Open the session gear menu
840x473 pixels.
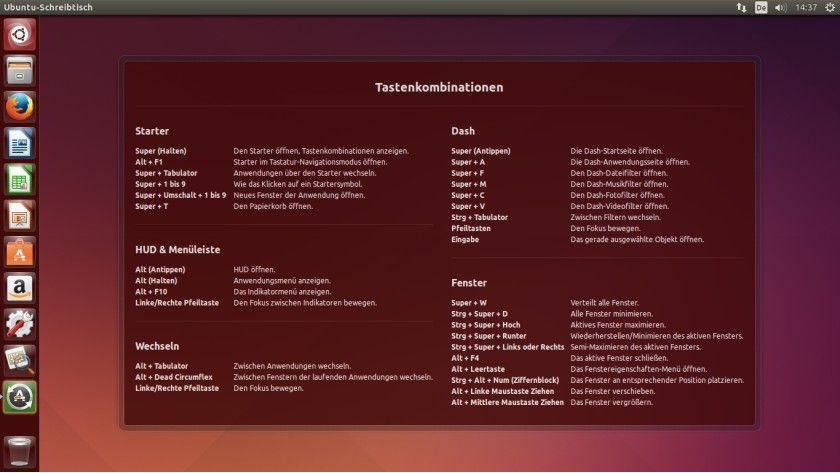click(830, 7)
